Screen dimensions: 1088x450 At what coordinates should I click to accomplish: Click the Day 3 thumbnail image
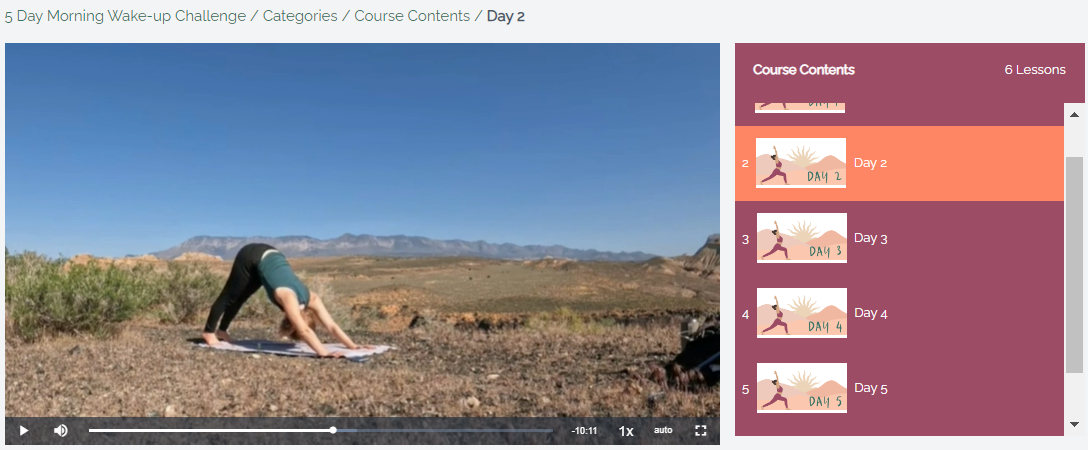801,238
